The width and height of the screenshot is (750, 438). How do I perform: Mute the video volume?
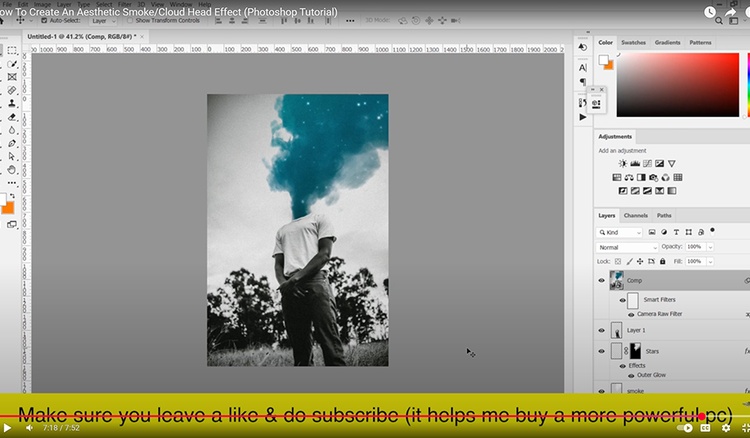pos(29,428)
